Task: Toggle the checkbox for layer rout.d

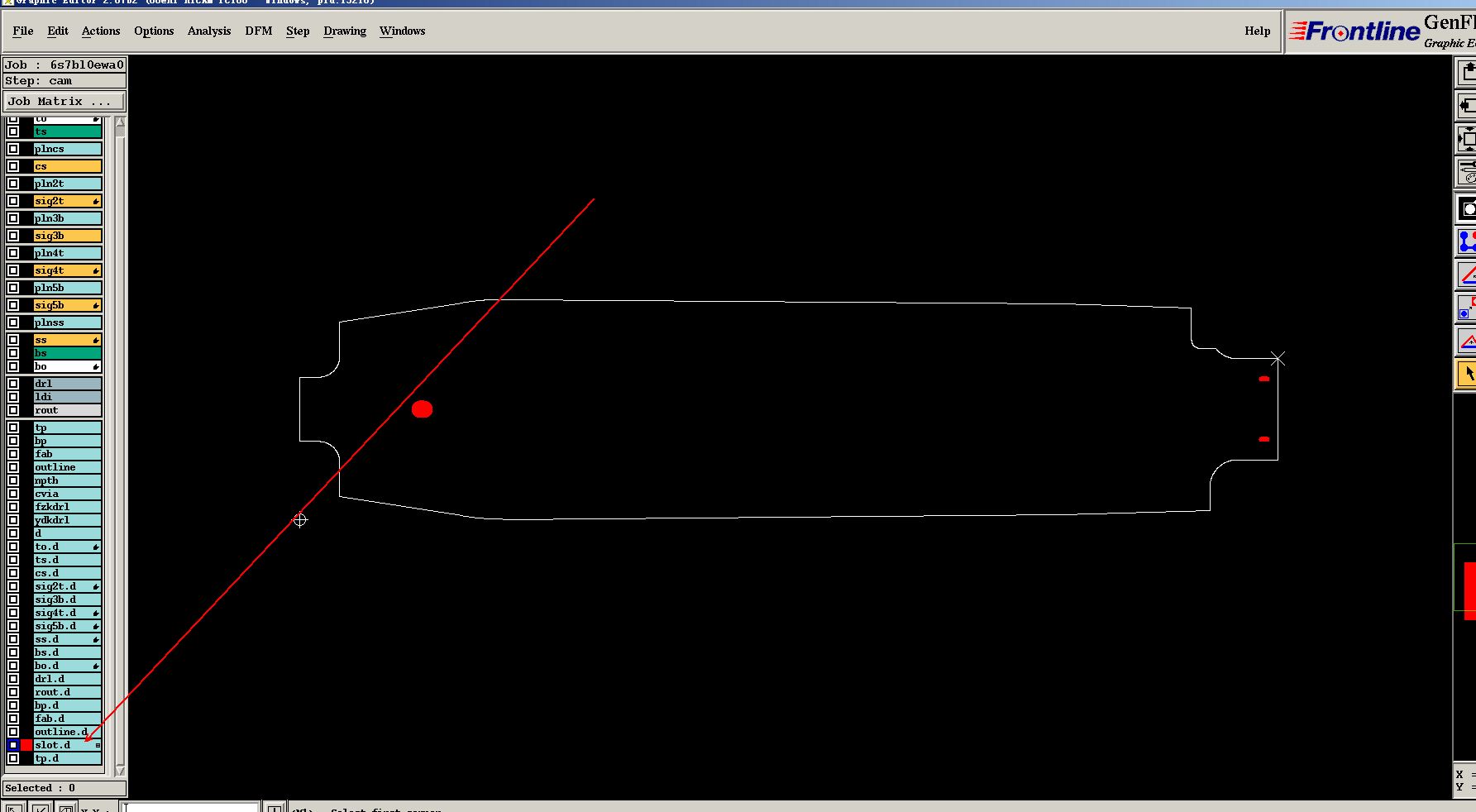Action: (x=13, y=692)
